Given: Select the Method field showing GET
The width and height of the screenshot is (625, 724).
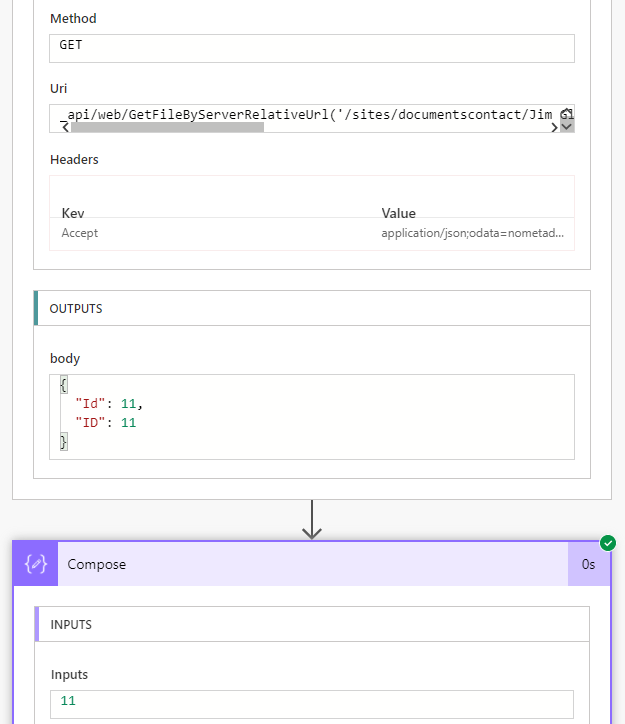Looking at the screenshot, I should click(x=312, y=48).
